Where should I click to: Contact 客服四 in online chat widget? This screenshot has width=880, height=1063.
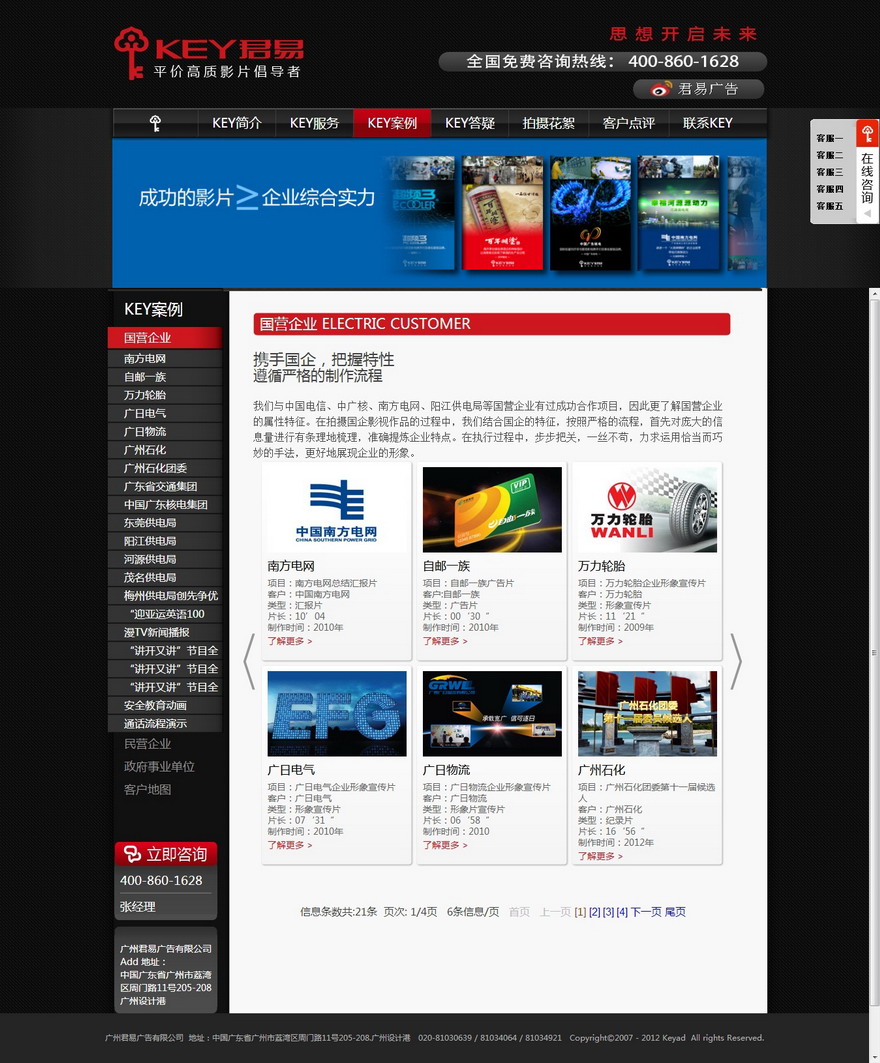830,189
